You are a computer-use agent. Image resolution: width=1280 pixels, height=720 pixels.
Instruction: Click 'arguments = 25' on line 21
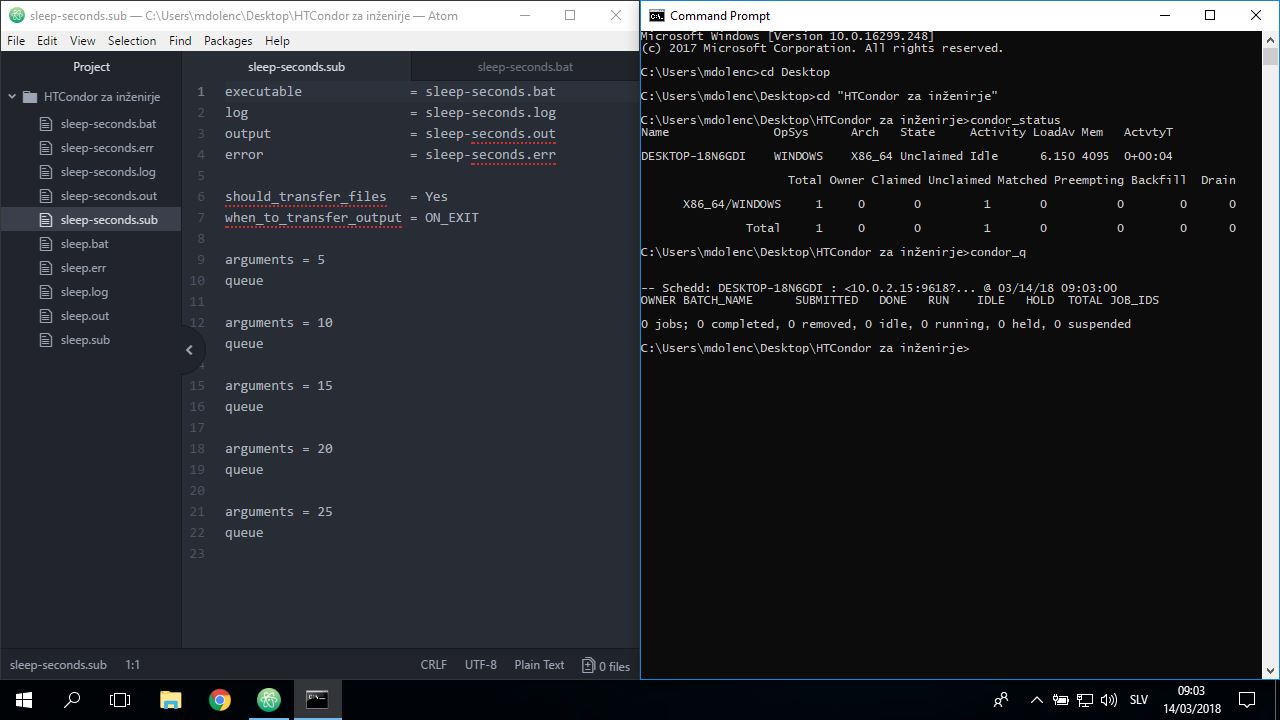point(278,511)
